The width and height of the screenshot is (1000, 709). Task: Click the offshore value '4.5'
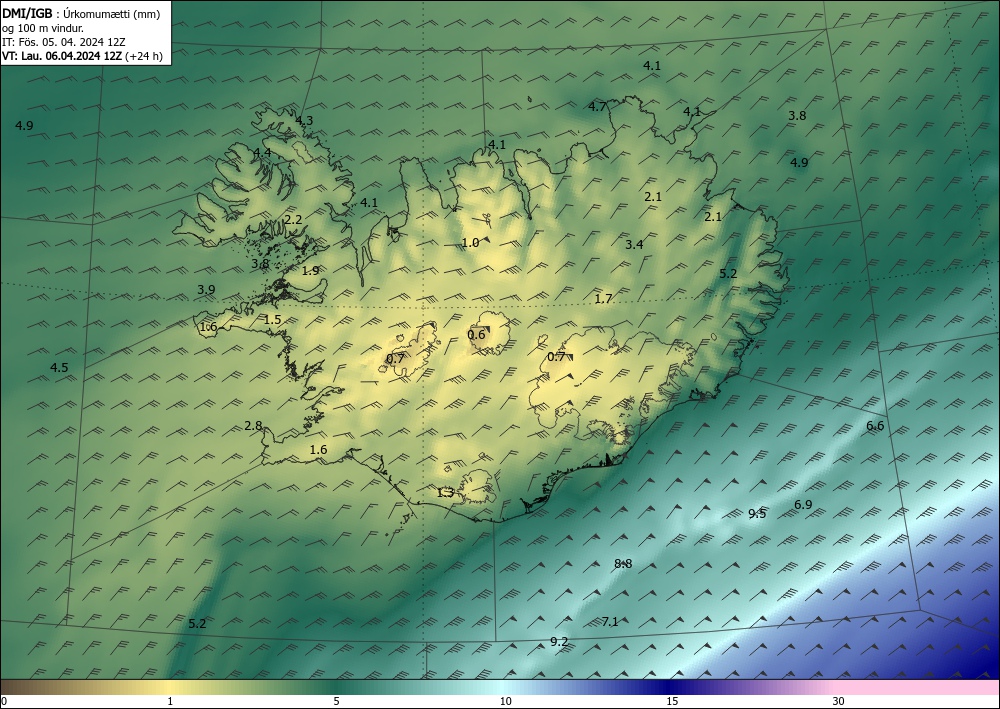pos(59,367)
